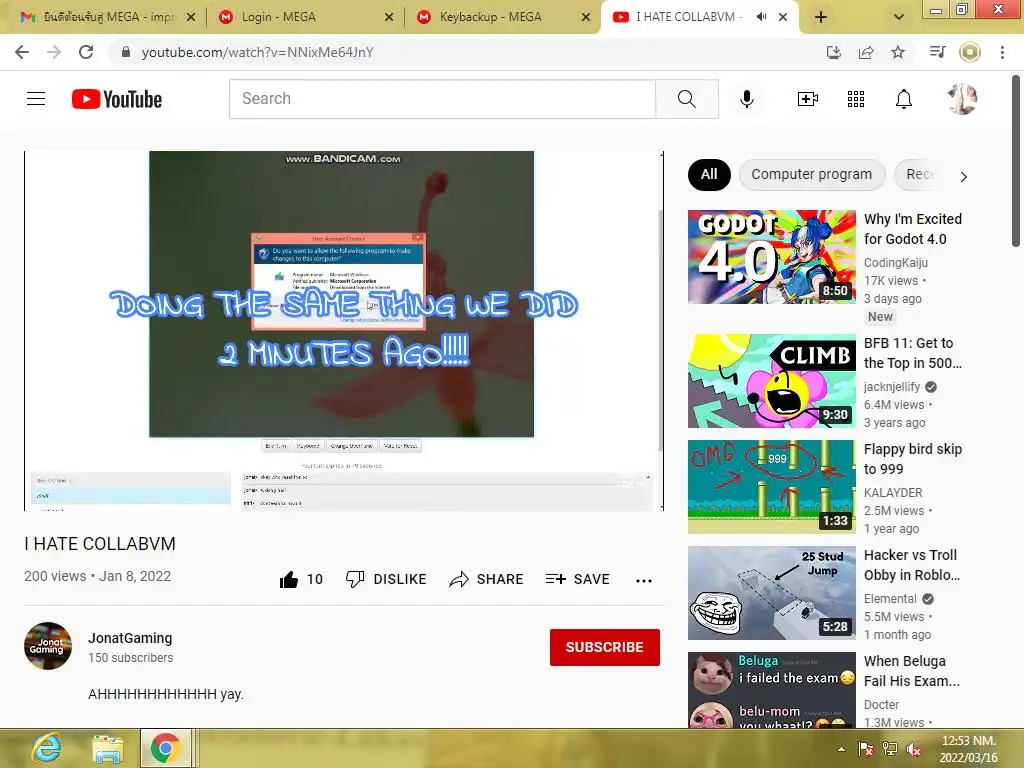
Task: Click SHARE under the video
Action: coord(487,579)
